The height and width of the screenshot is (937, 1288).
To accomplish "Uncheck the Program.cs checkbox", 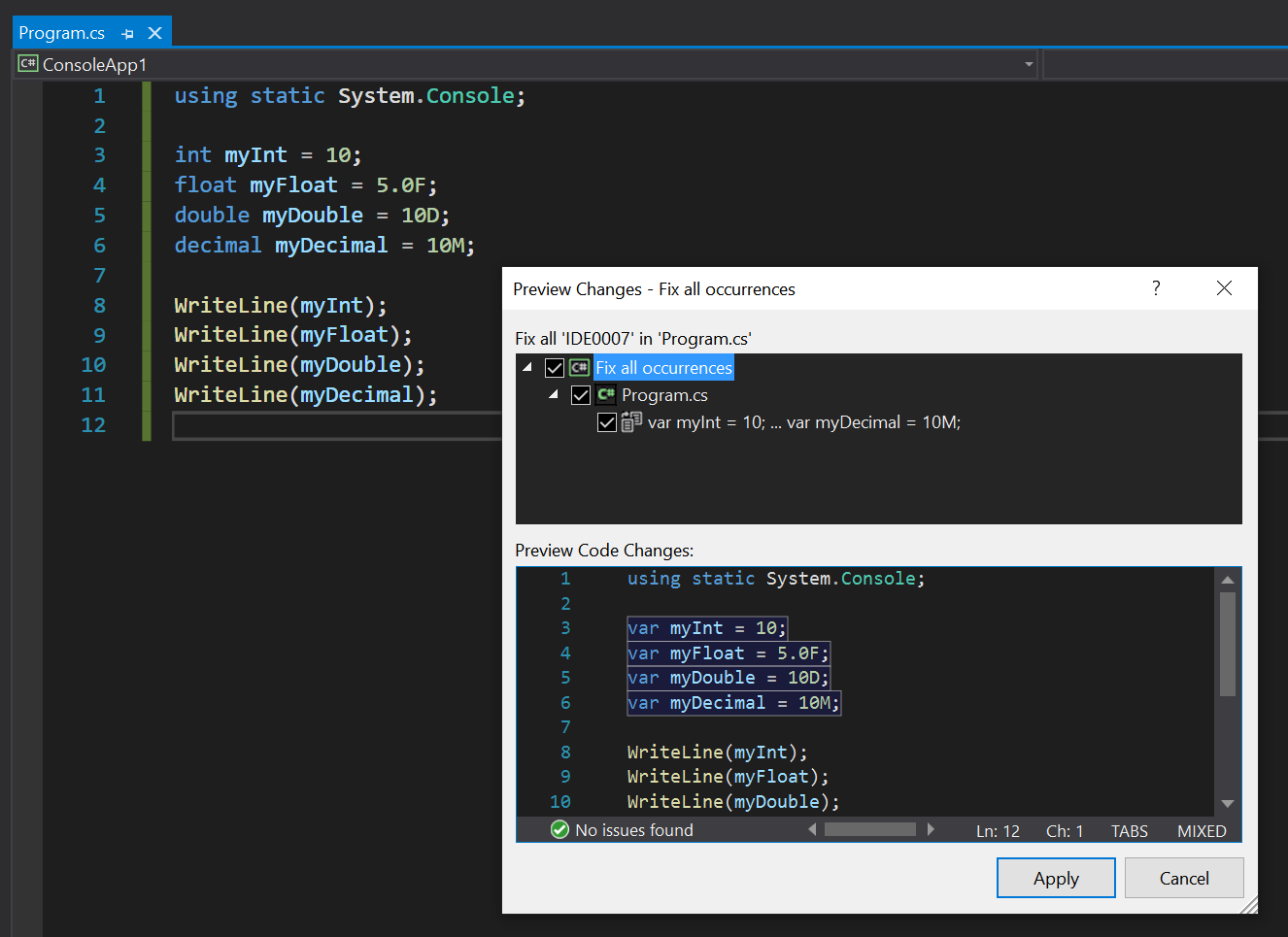I will (580, 395).
